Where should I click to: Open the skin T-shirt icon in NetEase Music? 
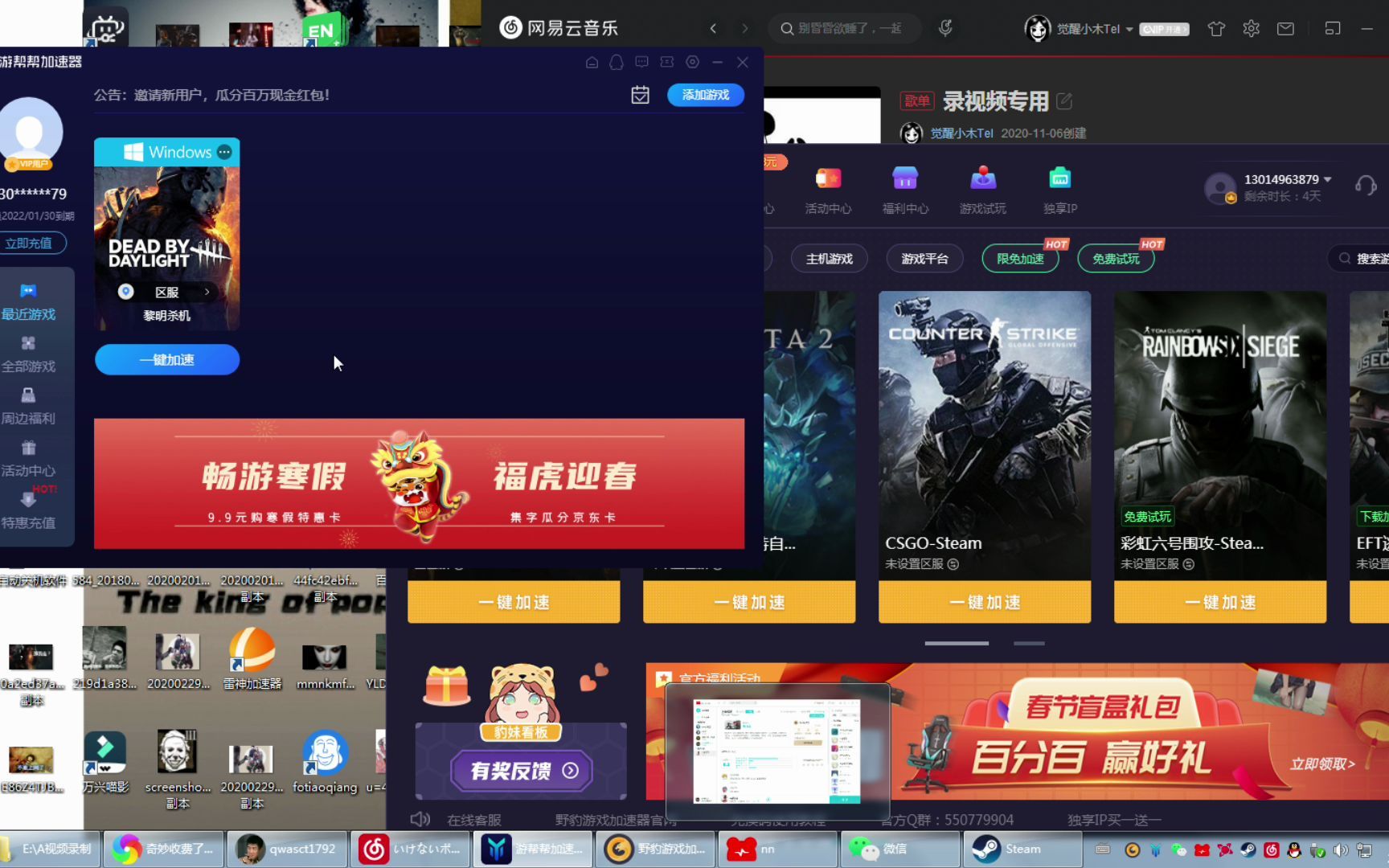(x=1216, y=28)
